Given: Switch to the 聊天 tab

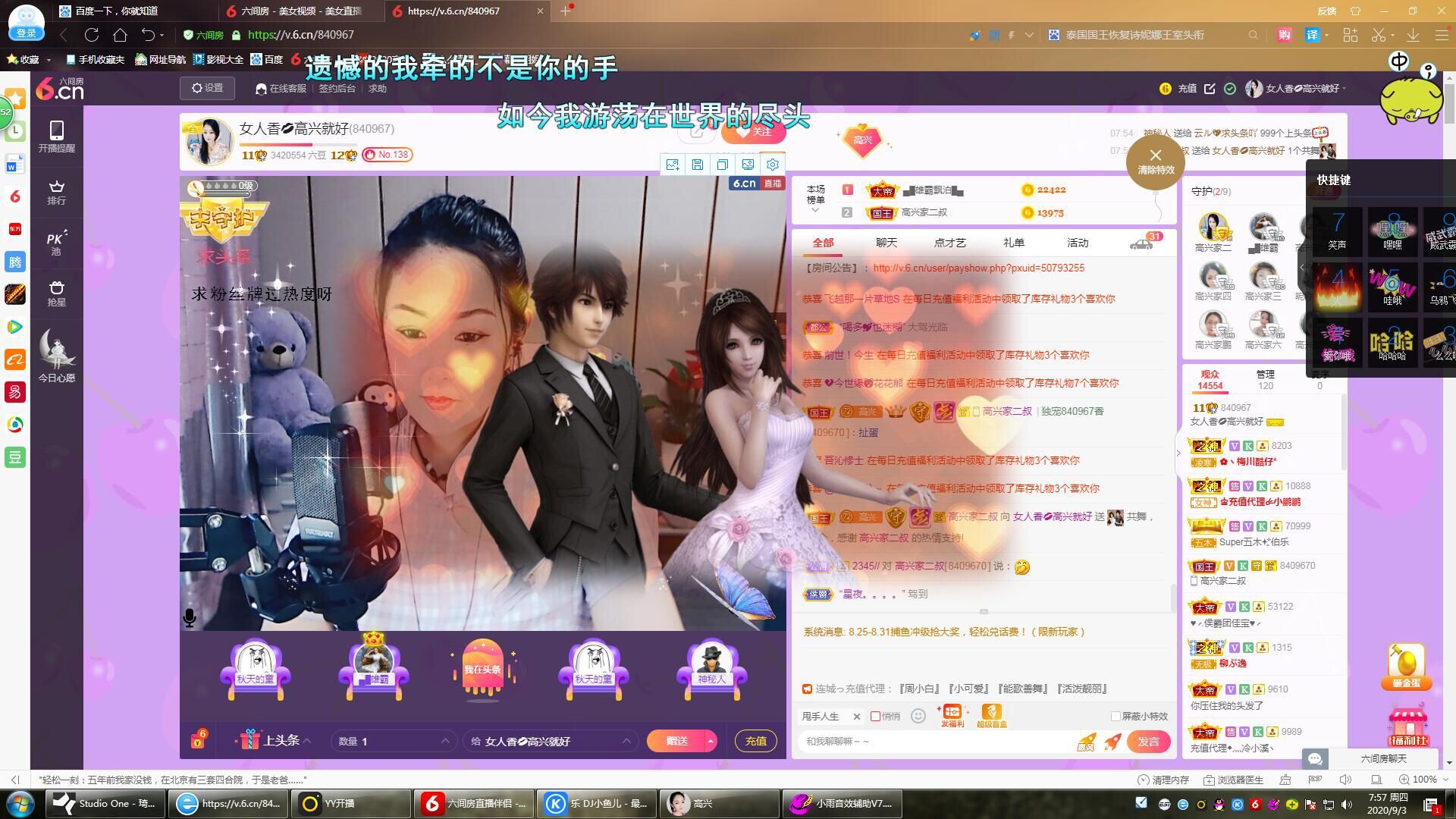Looking at the screenshot, I should tap(886, 243).
